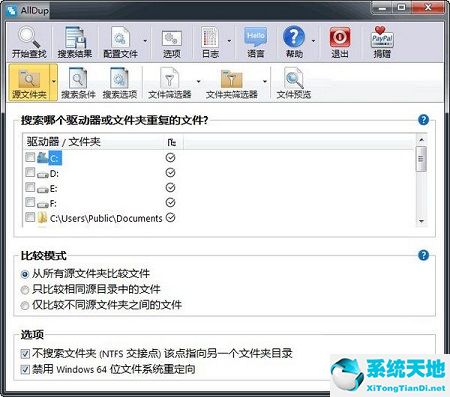Select 只比较相同源目录中的文件 radio button

25,289
